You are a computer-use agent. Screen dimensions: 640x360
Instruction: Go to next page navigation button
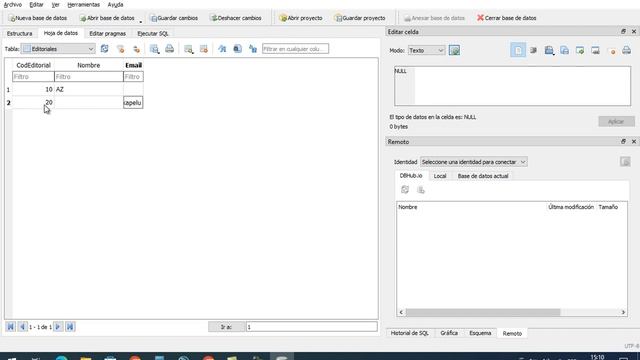point(58,327)
